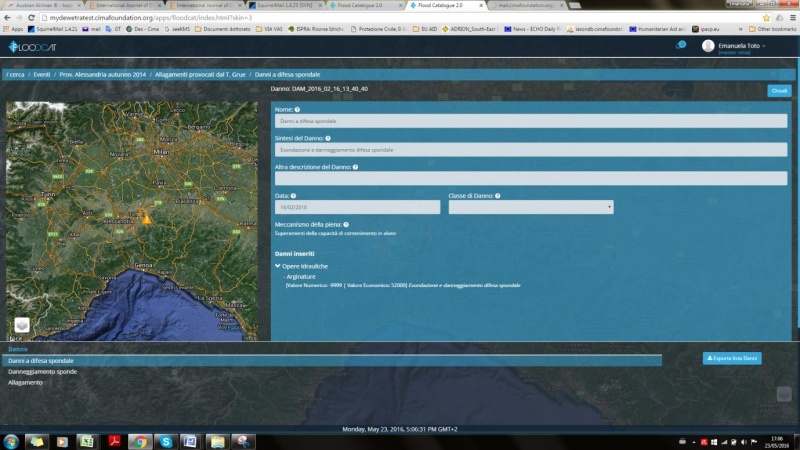800x450 pixels.
Task: Open the notifications icon beside user name
Action: tap(682, 45)
